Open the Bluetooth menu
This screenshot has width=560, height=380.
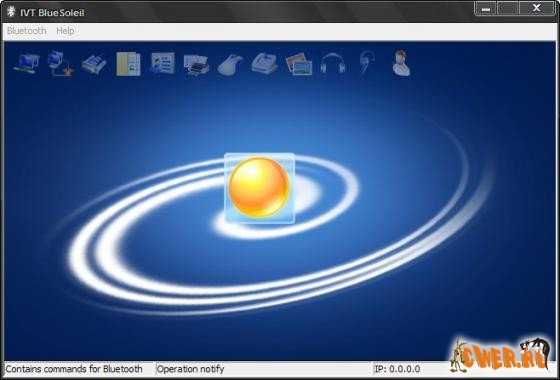[27, 31]
